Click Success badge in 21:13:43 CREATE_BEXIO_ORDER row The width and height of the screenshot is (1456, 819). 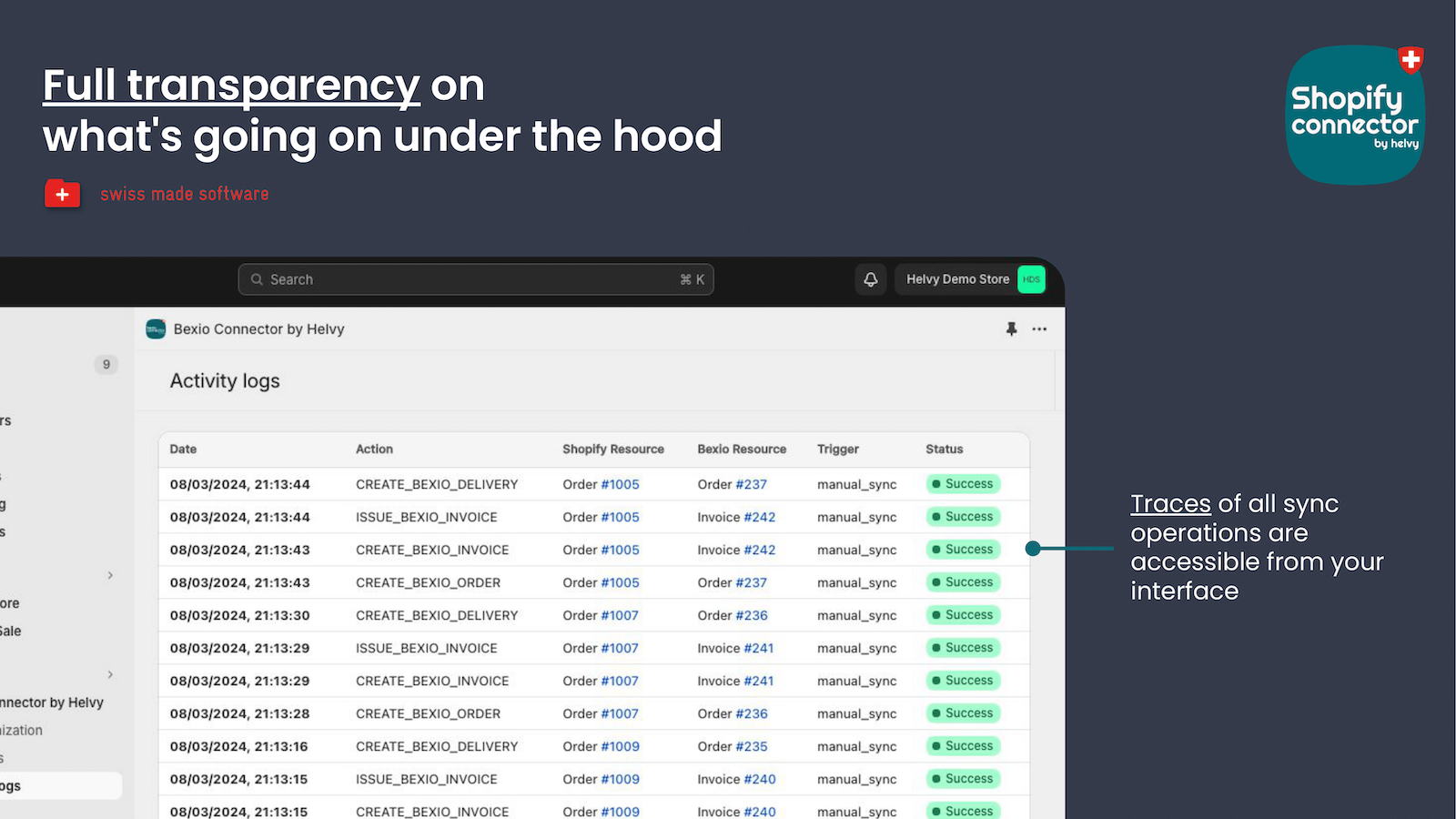963,582
